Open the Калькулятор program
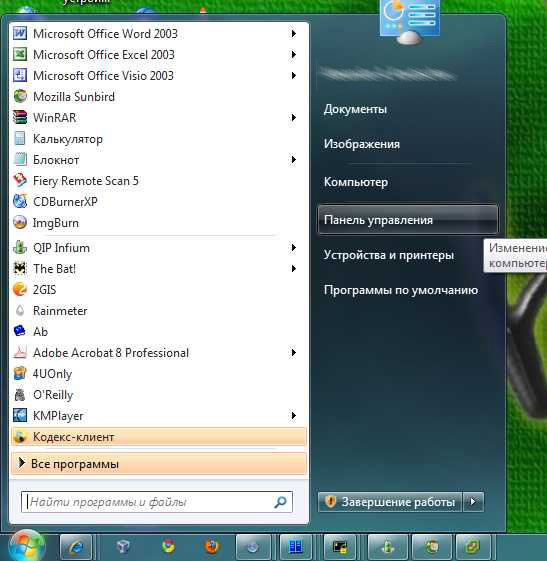This screenshot has width=547, height=561. pyautogui.click(x=158, y=139)
